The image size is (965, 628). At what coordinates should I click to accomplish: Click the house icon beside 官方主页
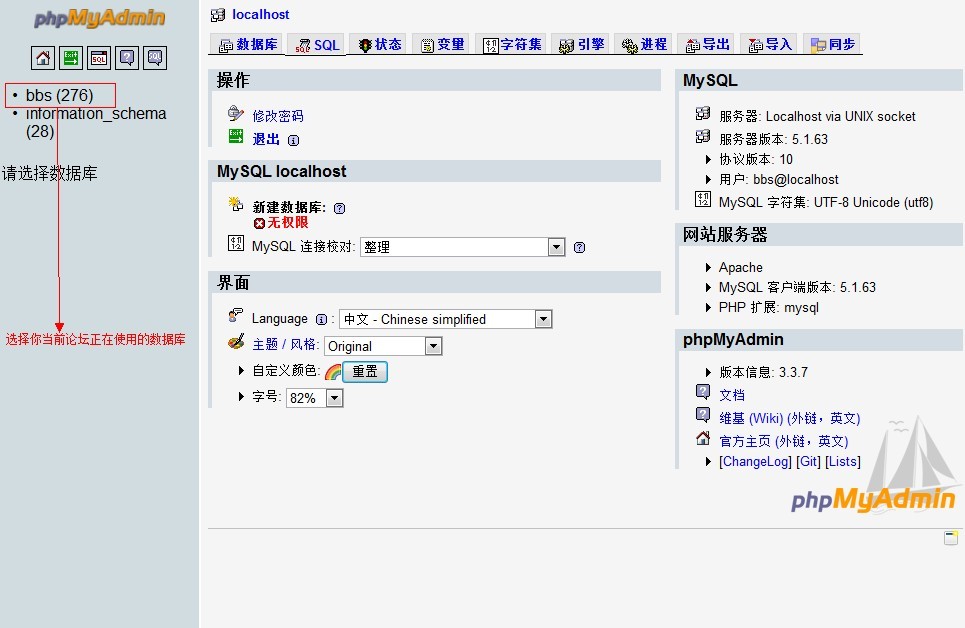pos(703,438)
